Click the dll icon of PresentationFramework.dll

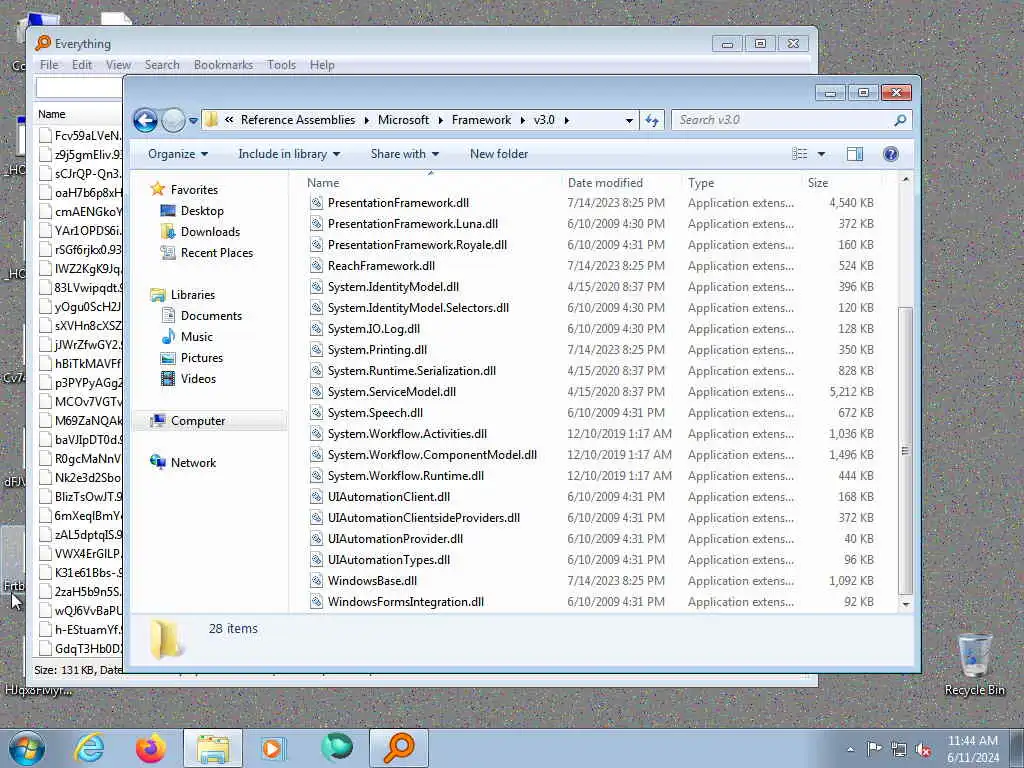(316, 203)
